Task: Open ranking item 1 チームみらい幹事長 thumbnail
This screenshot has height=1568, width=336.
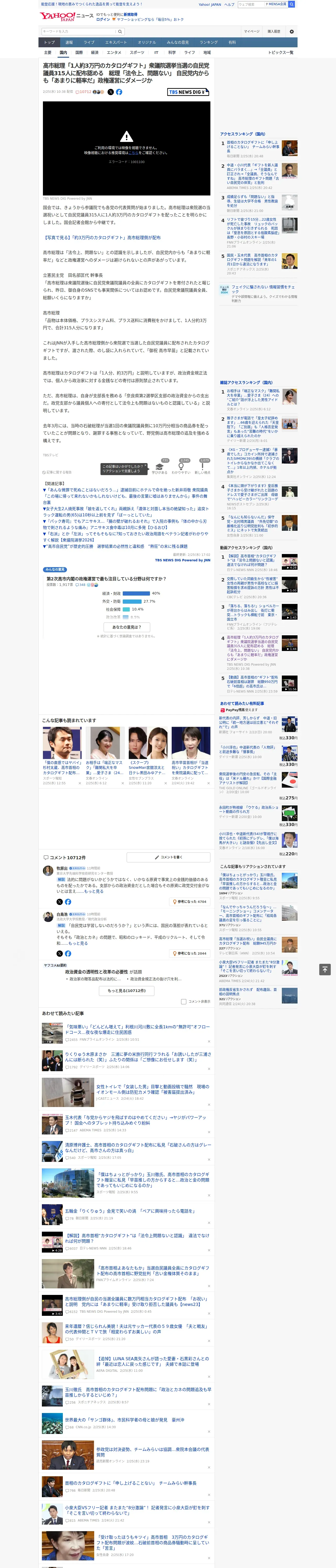Action: pyautogui.click(x=290, y=148)
